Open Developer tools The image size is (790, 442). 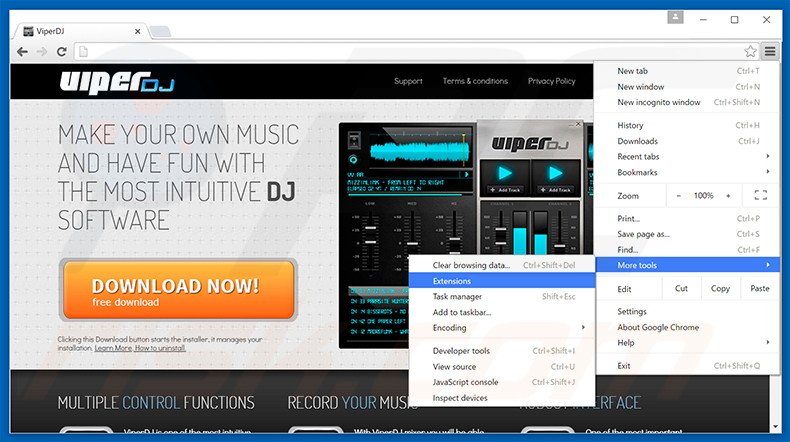click(502, 351)
